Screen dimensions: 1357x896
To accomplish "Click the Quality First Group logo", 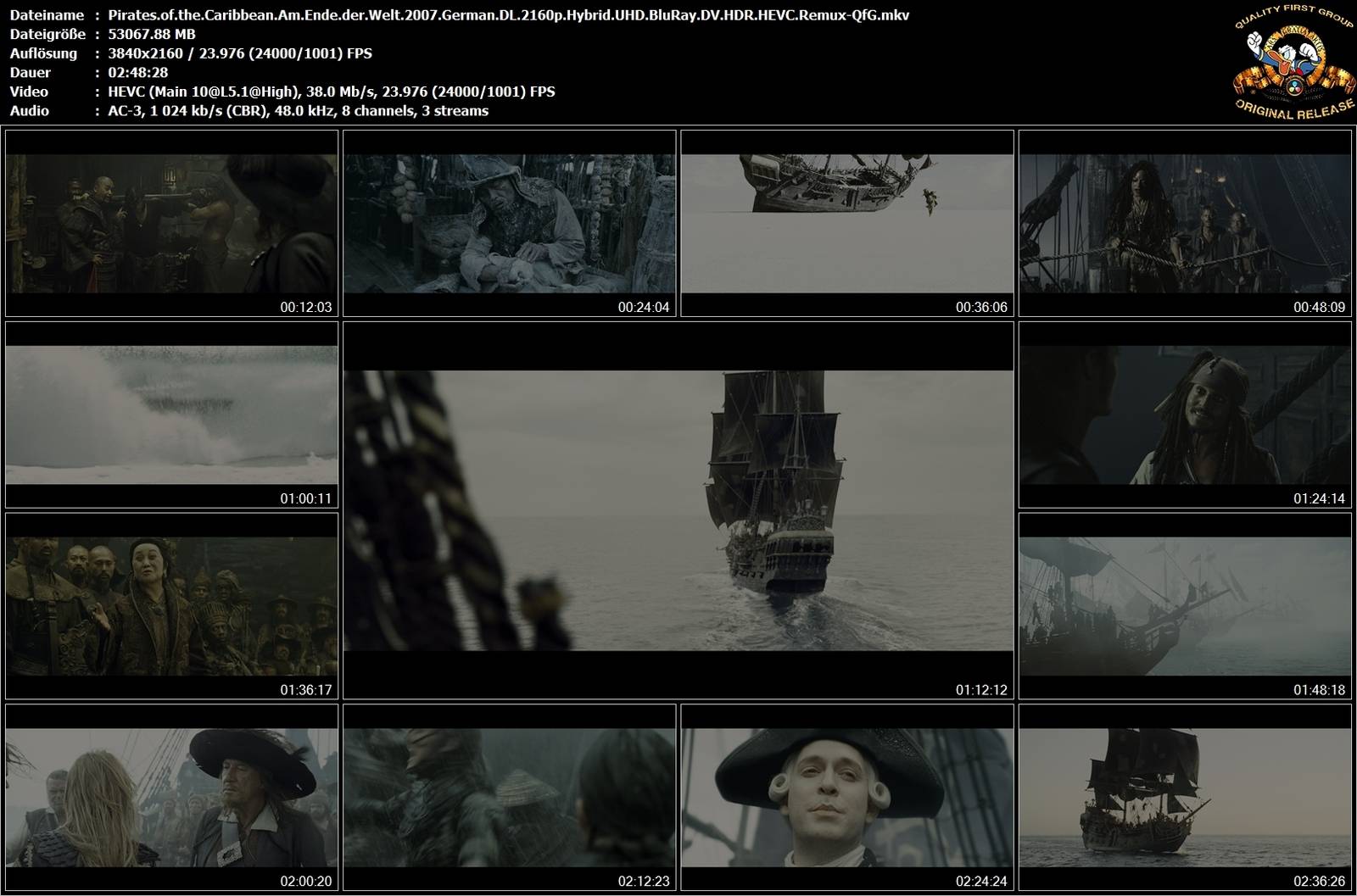I will tap(1293, 64).
